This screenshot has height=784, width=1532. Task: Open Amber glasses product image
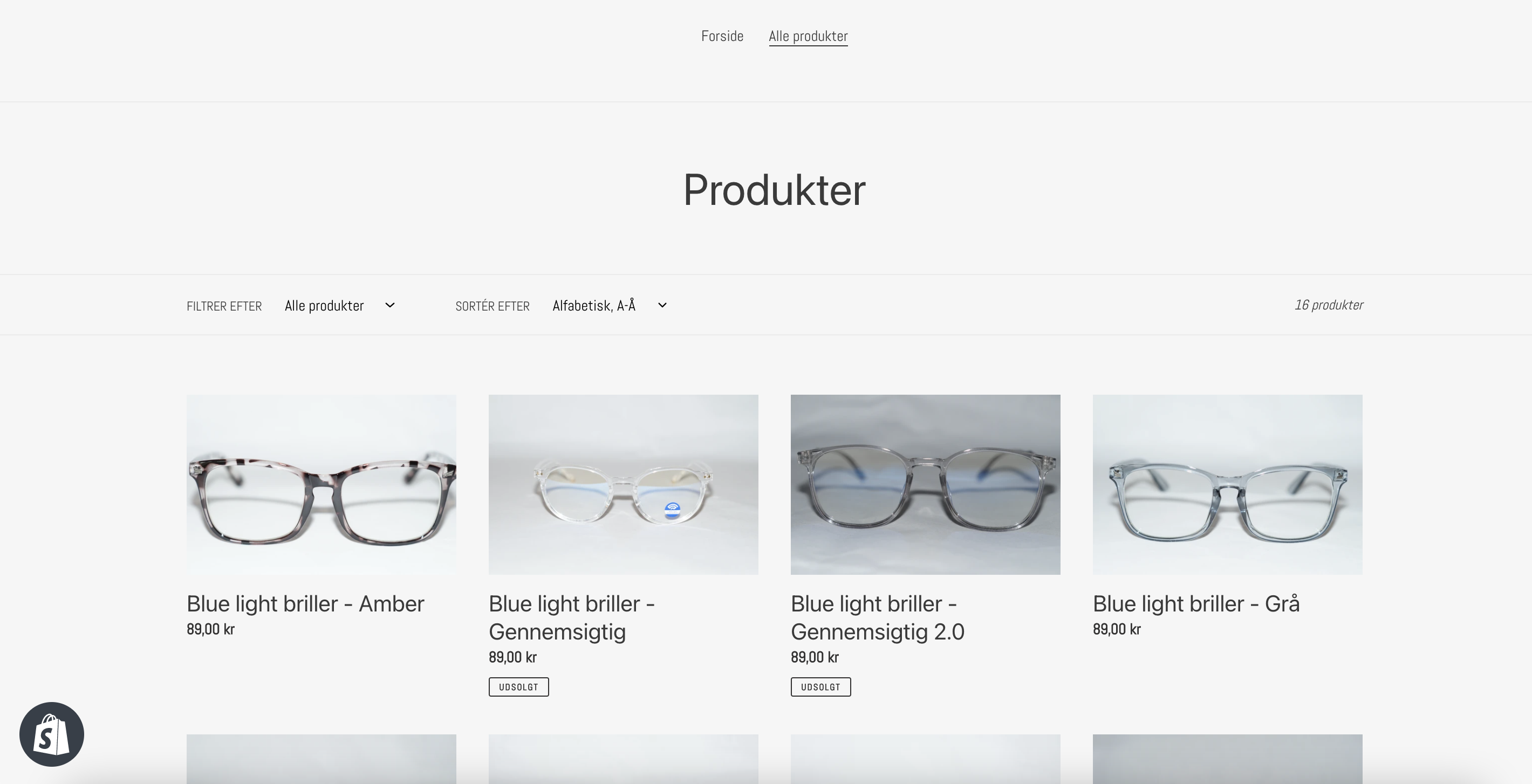point(321,484)
